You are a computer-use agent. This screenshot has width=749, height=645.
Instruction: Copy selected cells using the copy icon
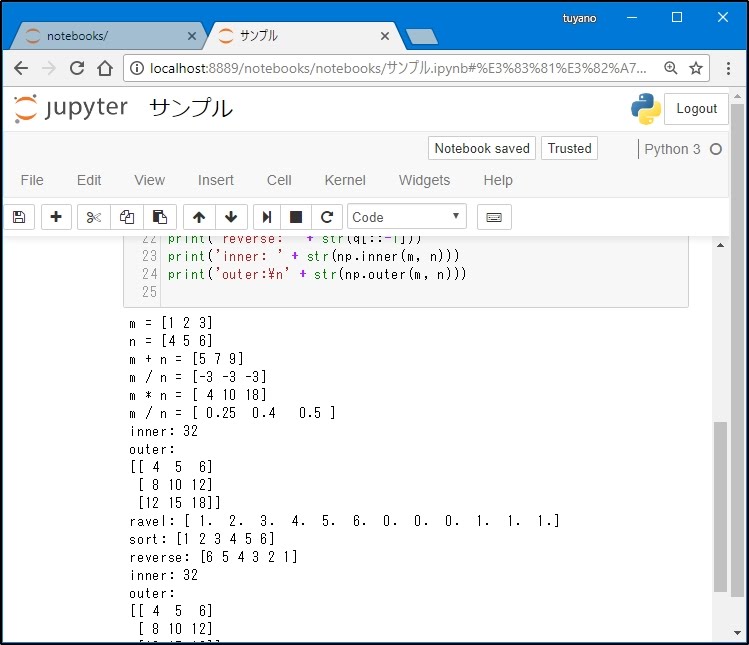(127, 217)
